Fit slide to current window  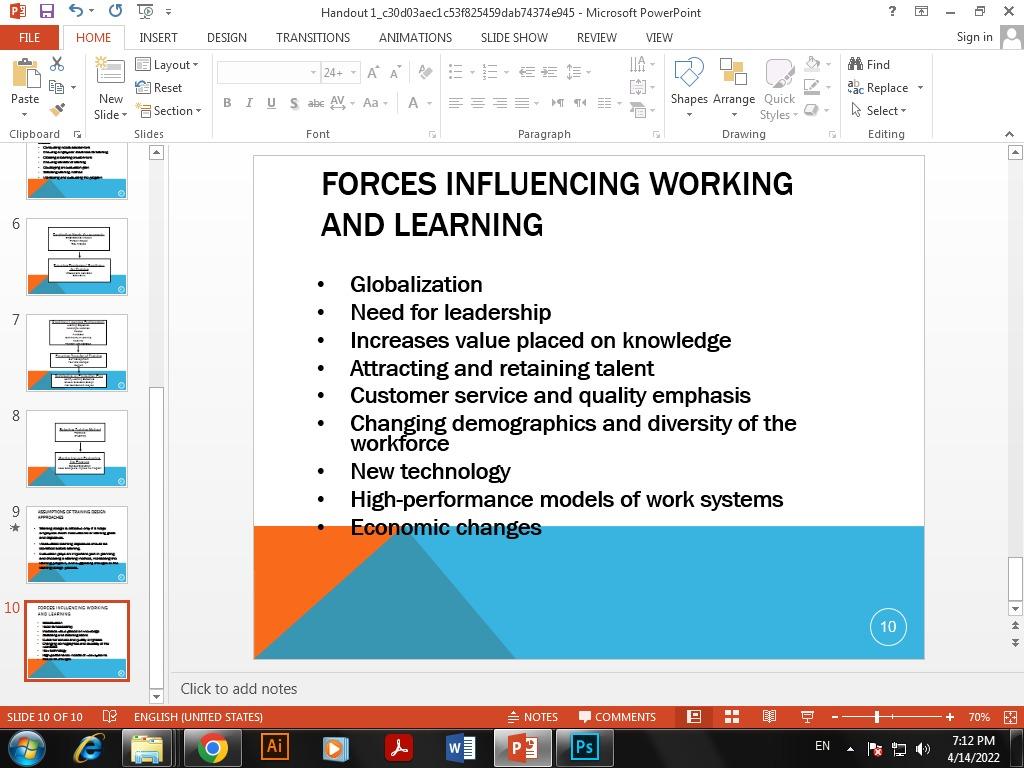coord(1010,716)
